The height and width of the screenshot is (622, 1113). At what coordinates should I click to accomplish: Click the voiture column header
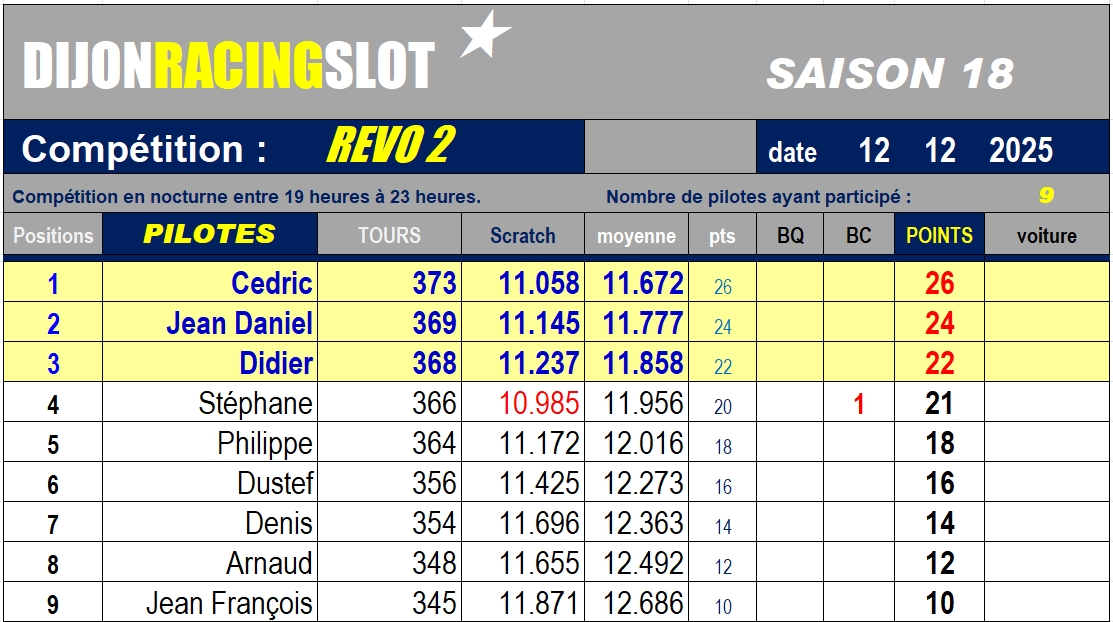(x=1046, y=236)
